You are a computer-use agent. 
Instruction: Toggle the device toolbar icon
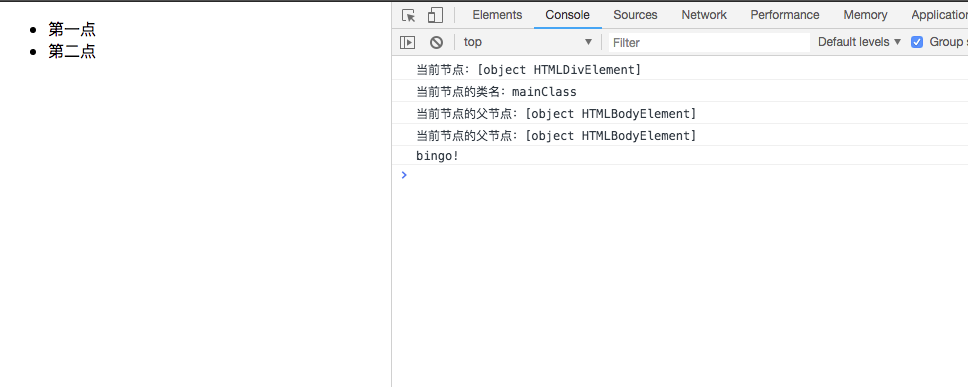tap(435, 15)
